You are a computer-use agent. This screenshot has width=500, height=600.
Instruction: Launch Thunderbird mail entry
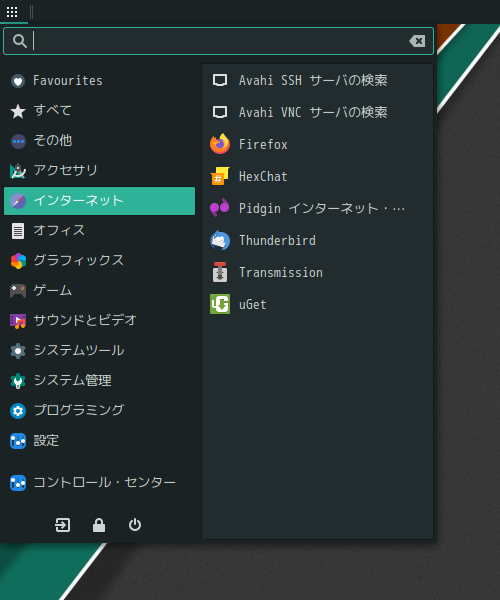318,241
